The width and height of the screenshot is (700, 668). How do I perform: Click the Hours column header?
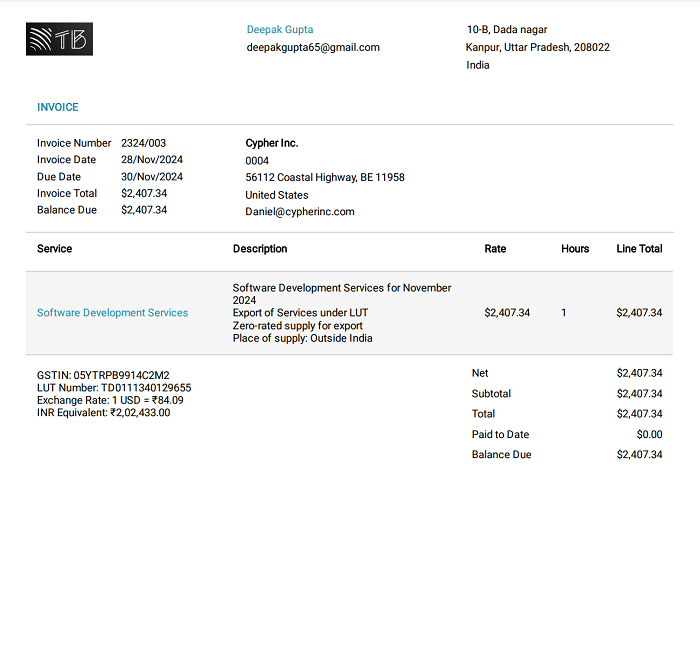(x=575, y=249)
